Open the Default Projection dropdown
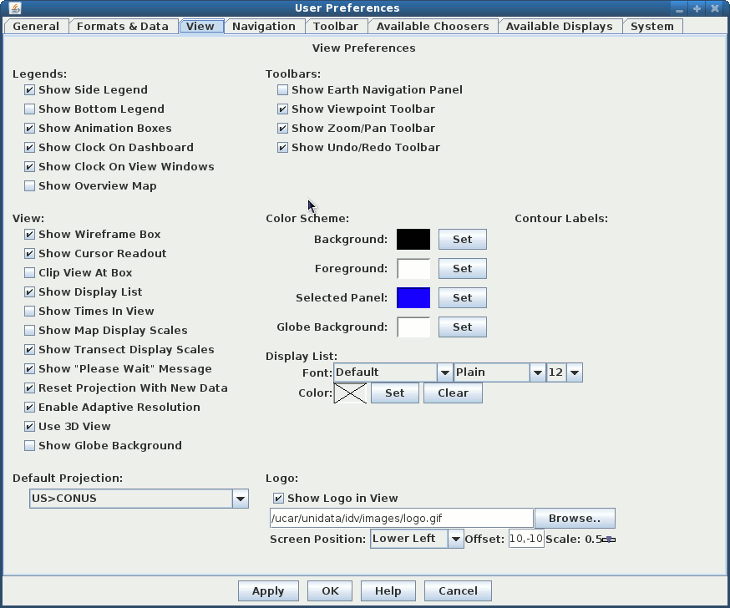The width and height of the screenshot is (730, 608). click(x=239, y=498)
